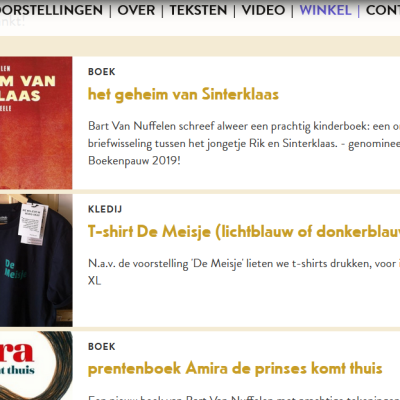Image resolution: width=400 pixels, height=400 pixels.
Task: Open the VOORSTELLINGEN menu item
Action: coord(51,10)
